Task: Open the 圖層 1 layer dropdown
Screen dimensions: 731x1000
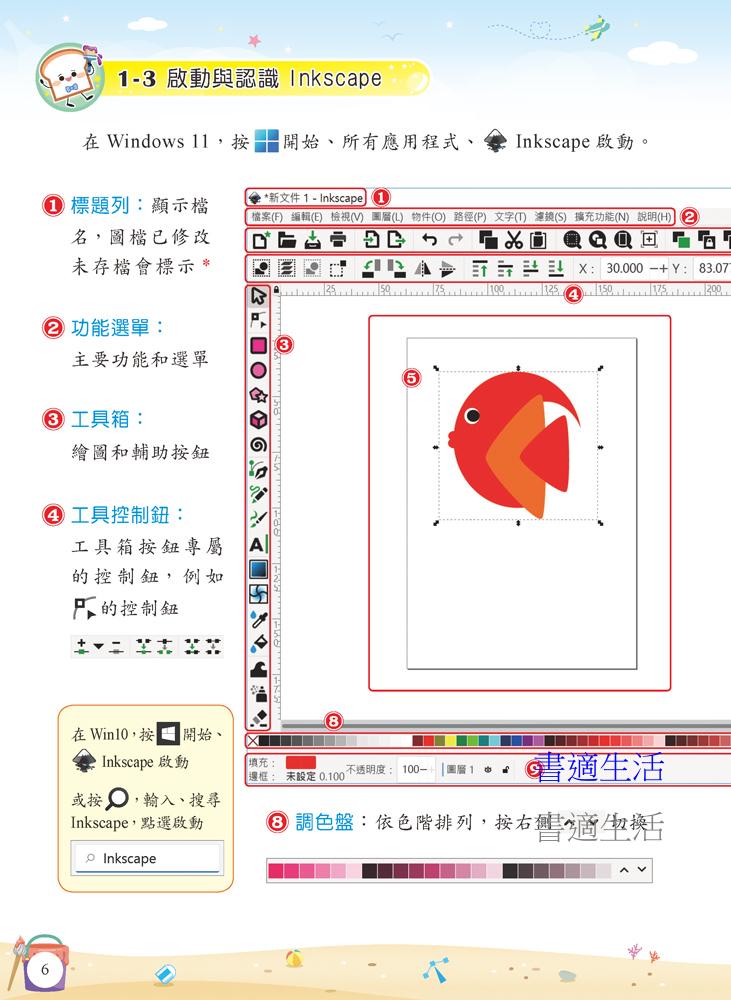Action: coord(460,770)
